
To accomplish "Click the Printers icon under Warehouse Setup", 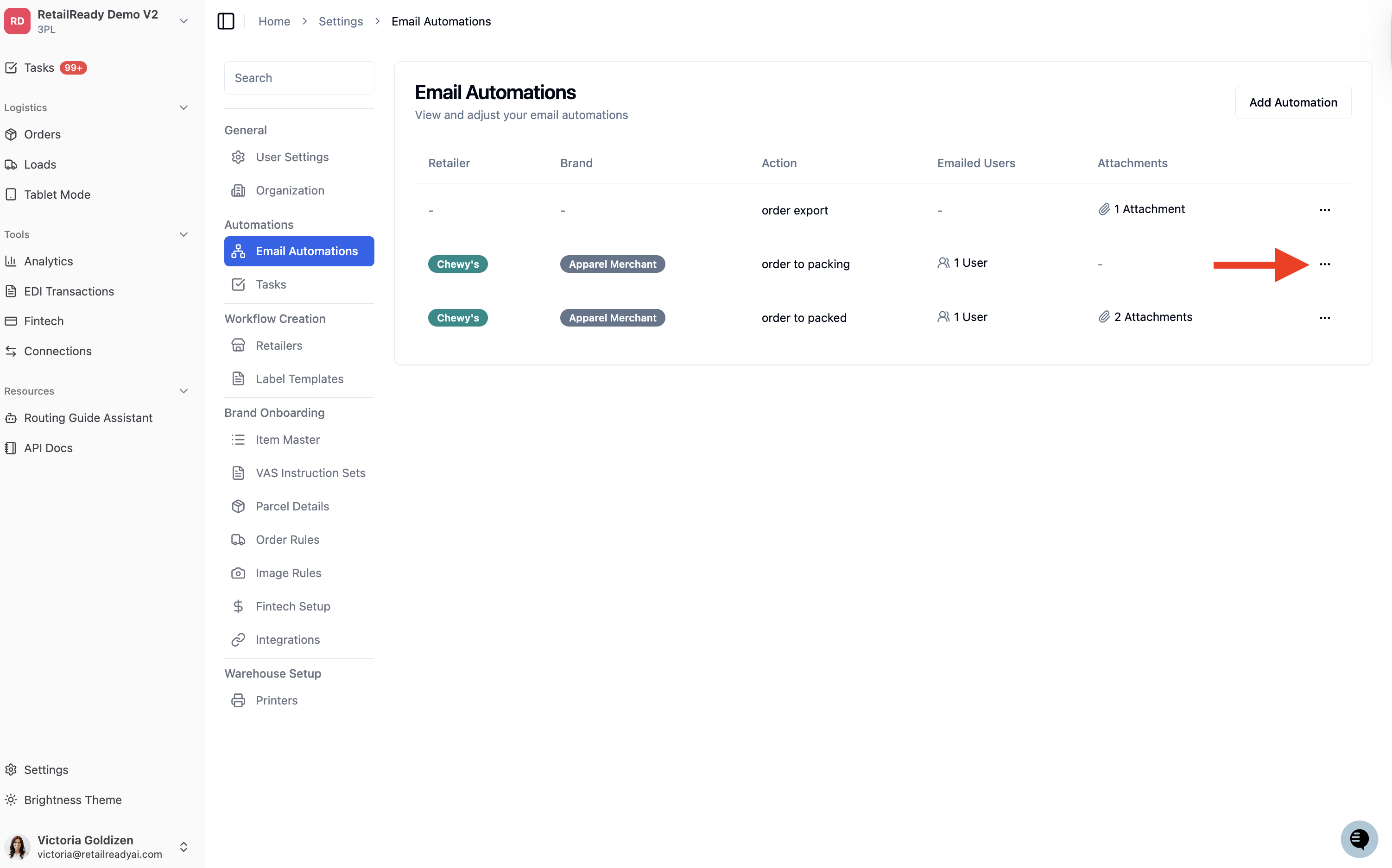I will (x=238, y=700).
